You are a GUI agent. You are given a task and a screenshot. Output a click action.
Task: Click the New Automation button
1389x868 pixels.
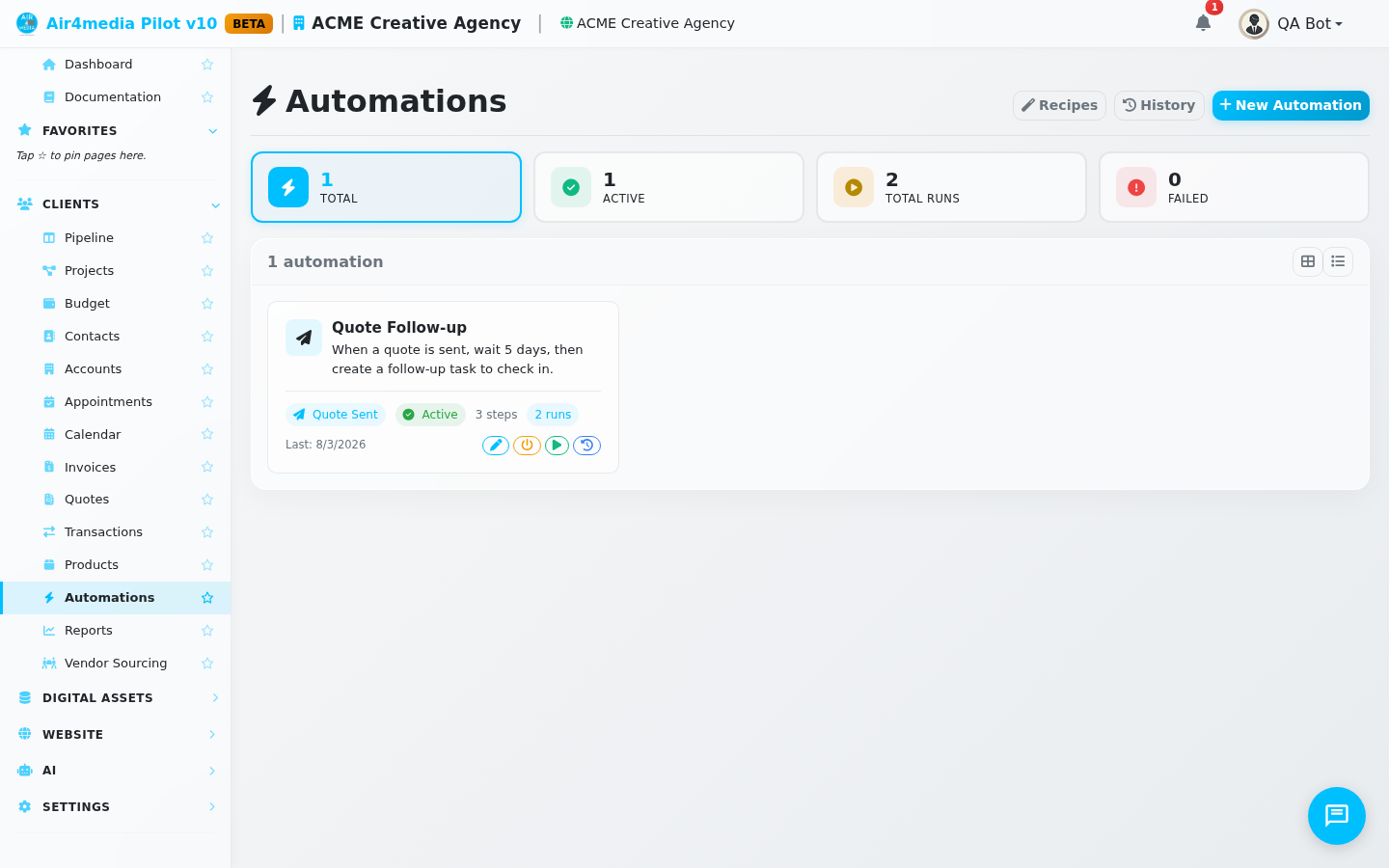(x=1291, y=105)
